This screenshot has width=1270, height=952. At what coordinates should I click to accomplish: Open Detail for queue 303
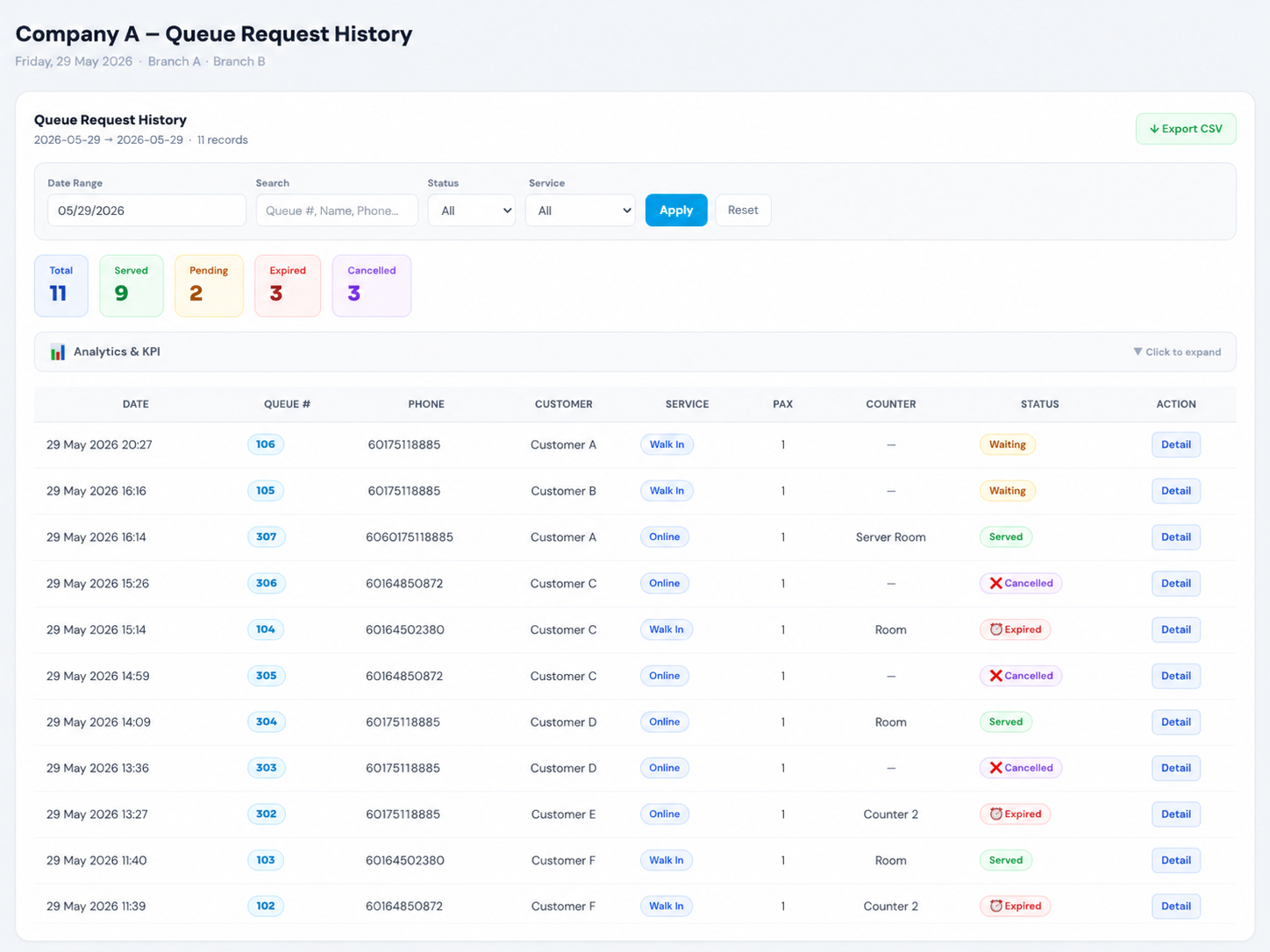tap(1175, 768)
